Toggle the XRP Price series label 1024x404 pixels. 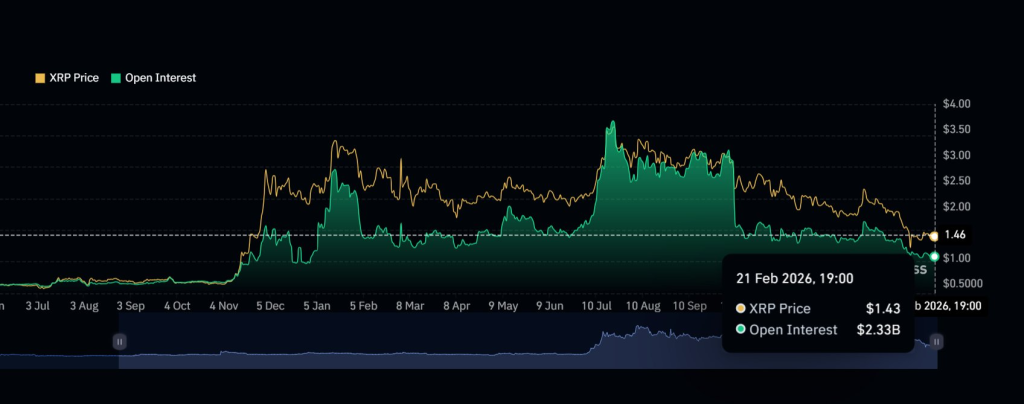(73, 77)
